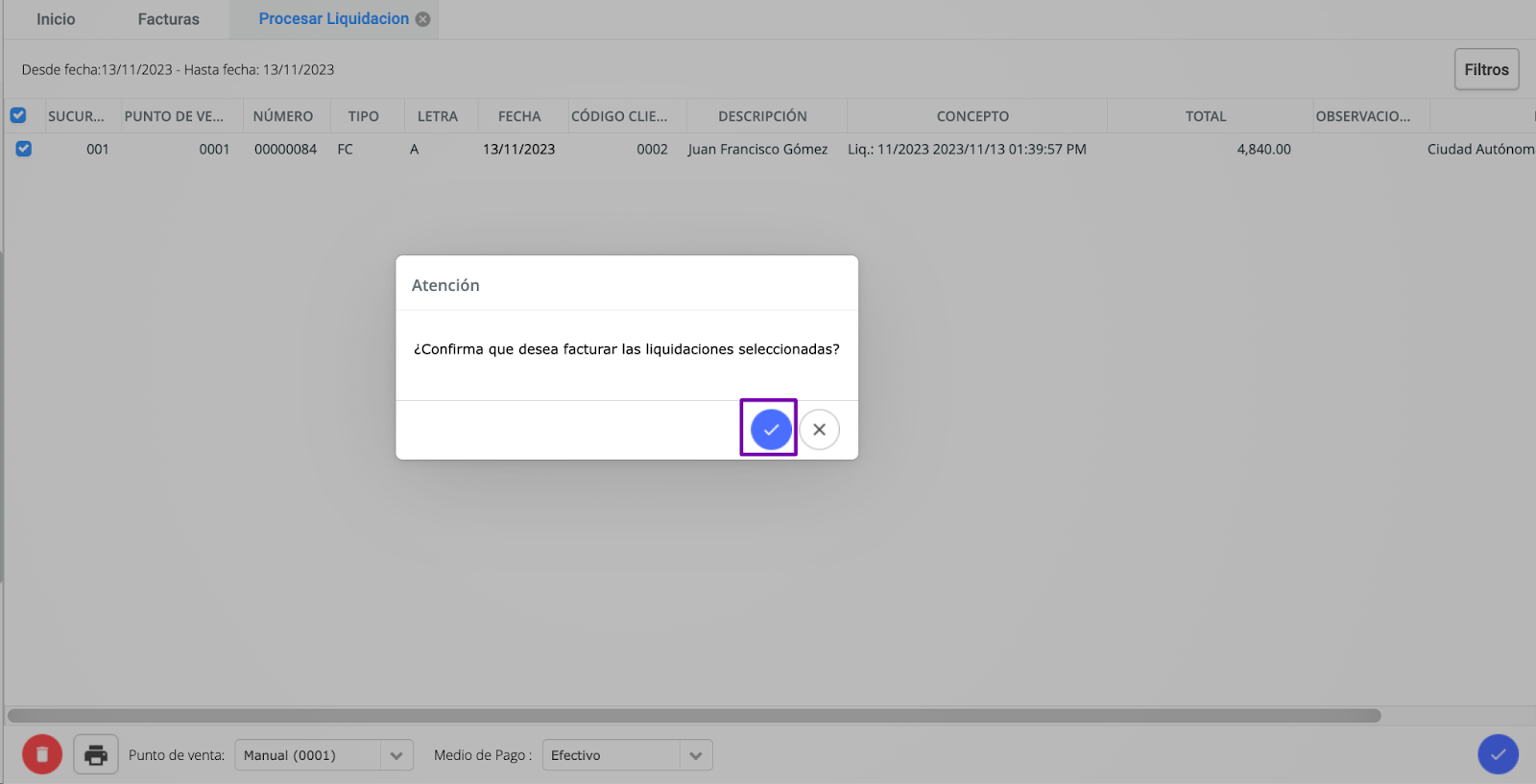1536x784 pixels.
Task: Click the printer icon button
Action: click(x=96, y=755)
